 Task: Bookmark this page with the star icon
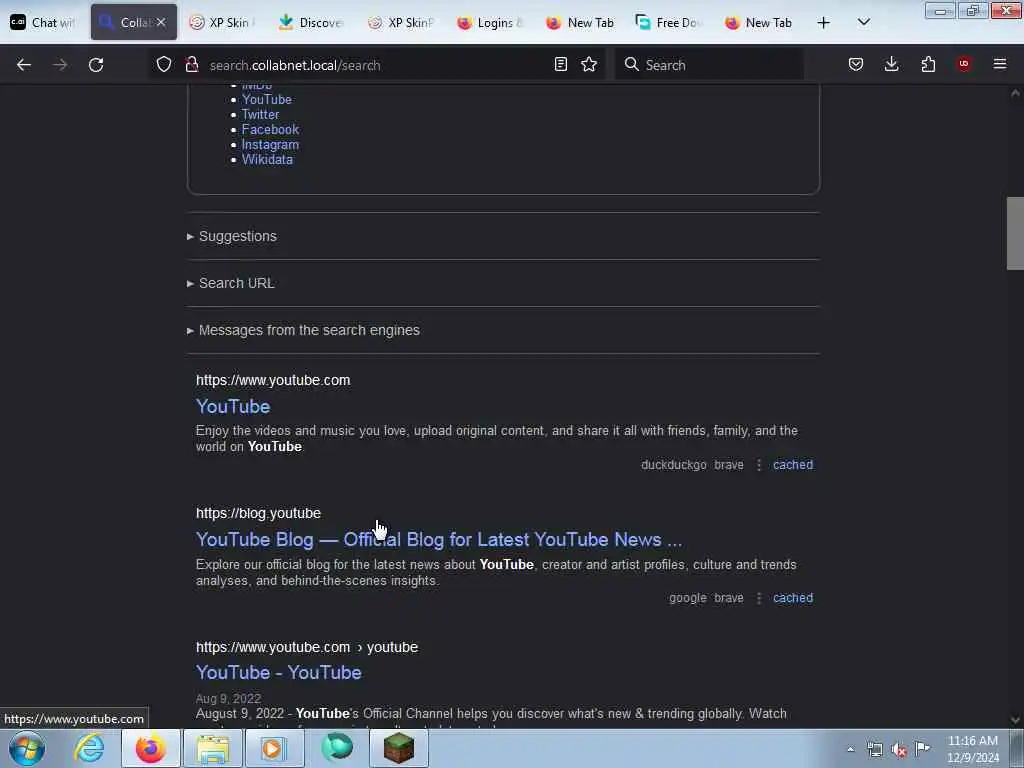tap(589, 64)
